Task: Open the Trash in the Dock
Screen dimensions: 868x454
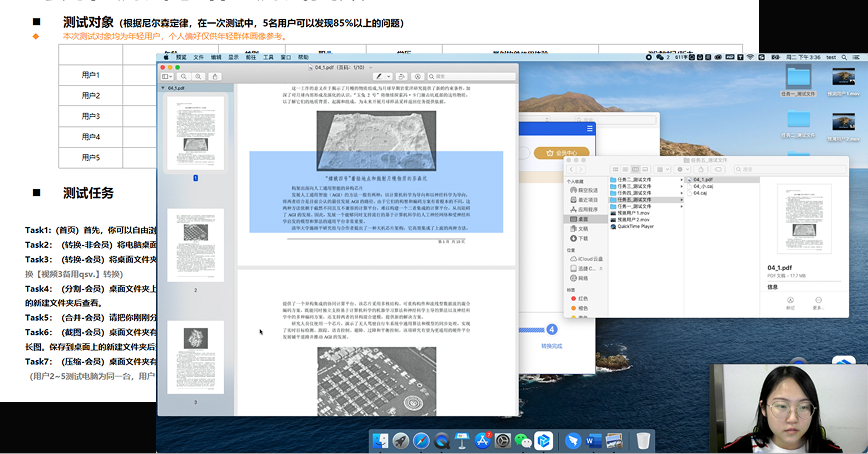Action: [644, 440]
